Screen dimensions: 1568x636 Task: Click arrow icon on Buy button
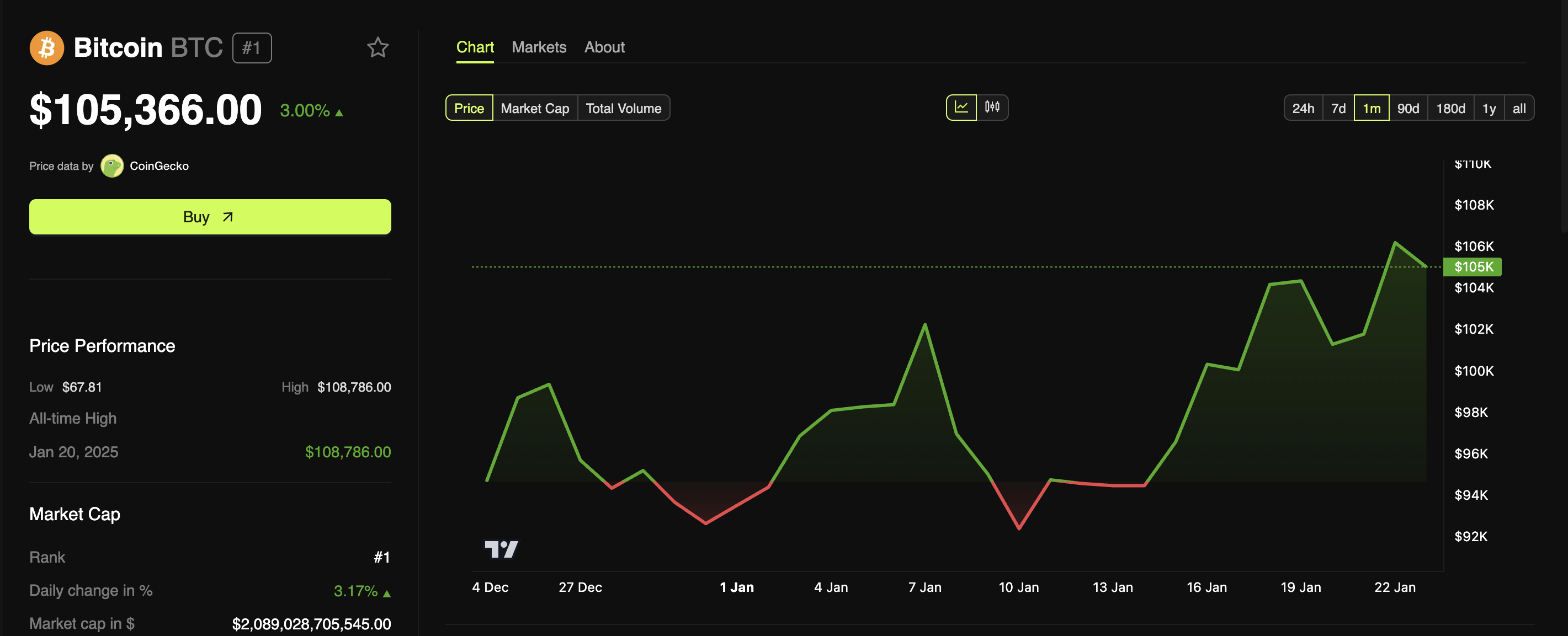coord(227,217)
